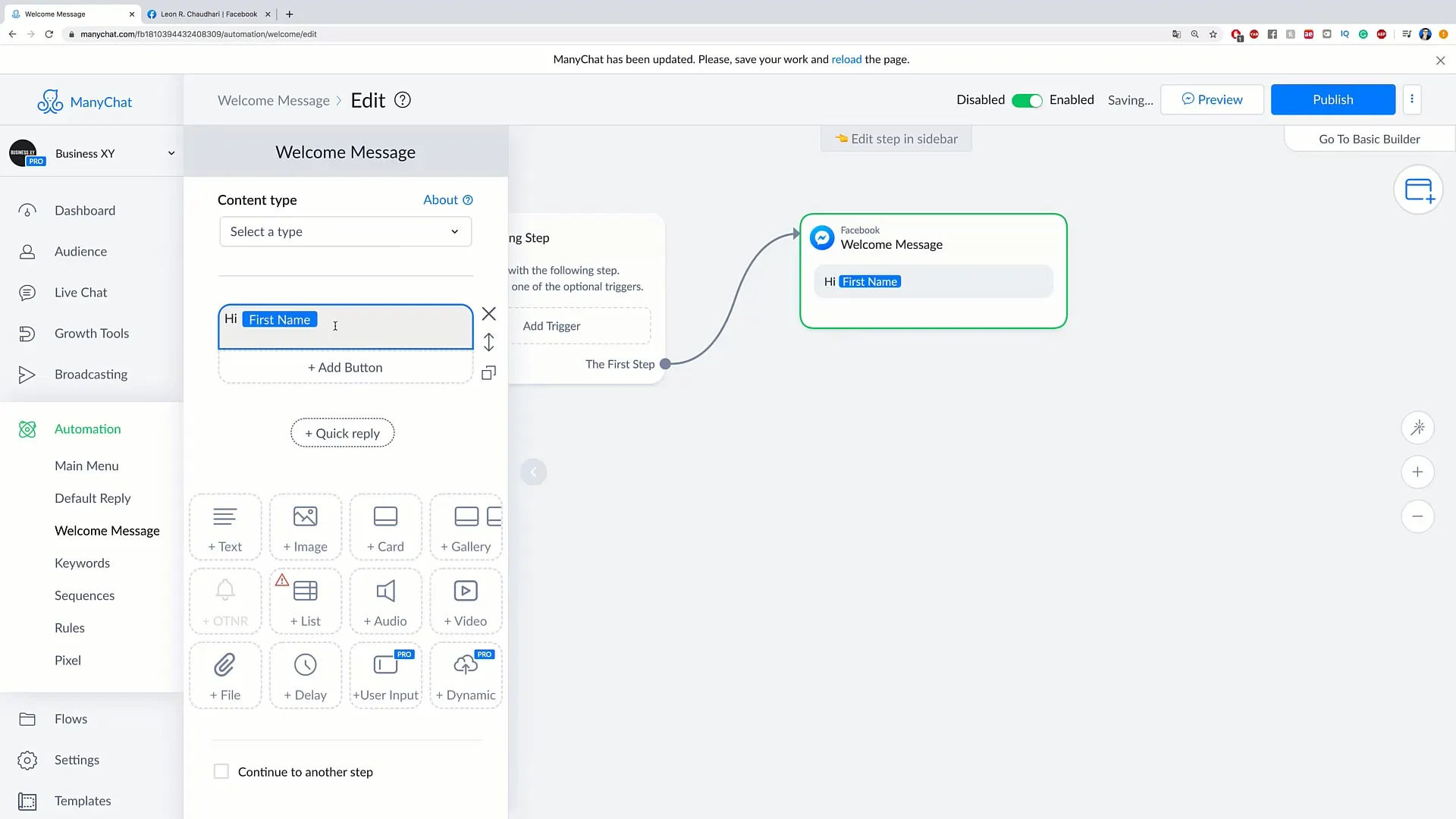Click + Add Button under message
This screenshot has width=1456, height=819.
click(345, 368)
